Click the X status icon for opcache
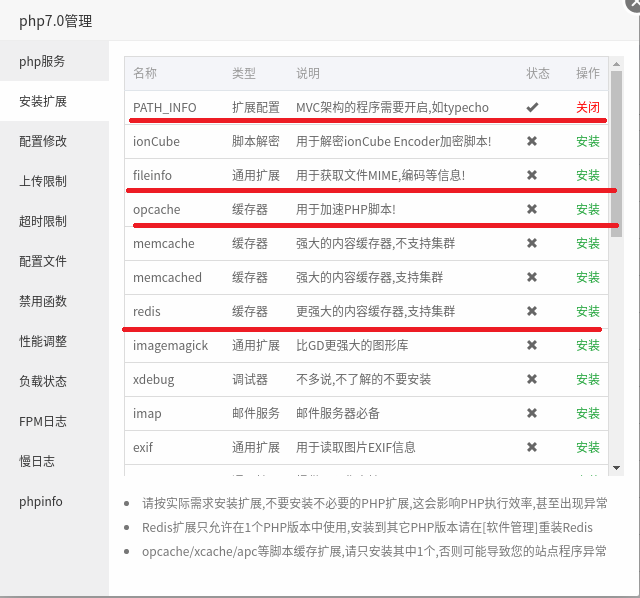 pos(532,209)
